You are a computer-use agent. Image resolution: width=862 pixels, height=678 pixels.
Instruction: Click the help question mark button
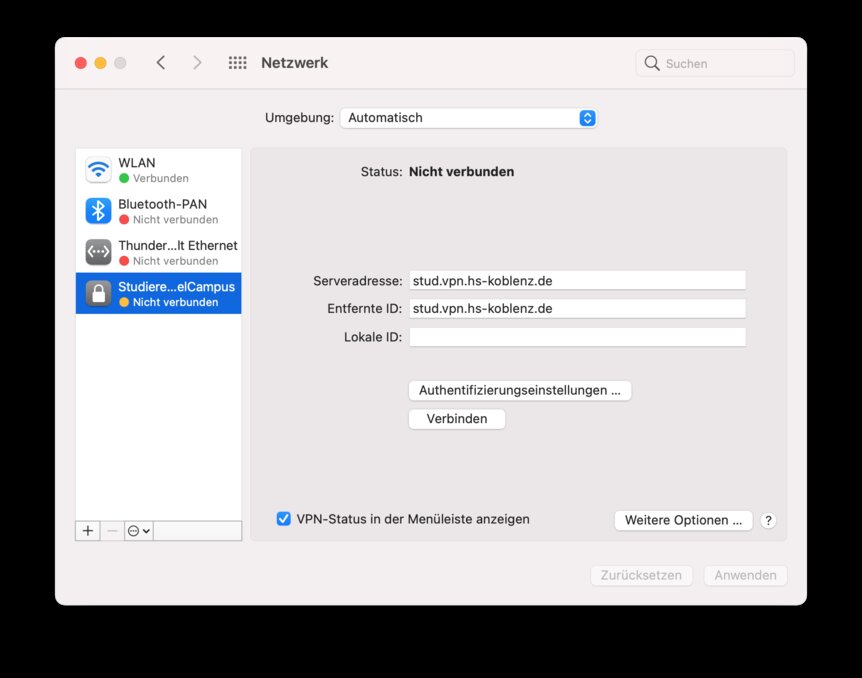[x=768, y=521]
